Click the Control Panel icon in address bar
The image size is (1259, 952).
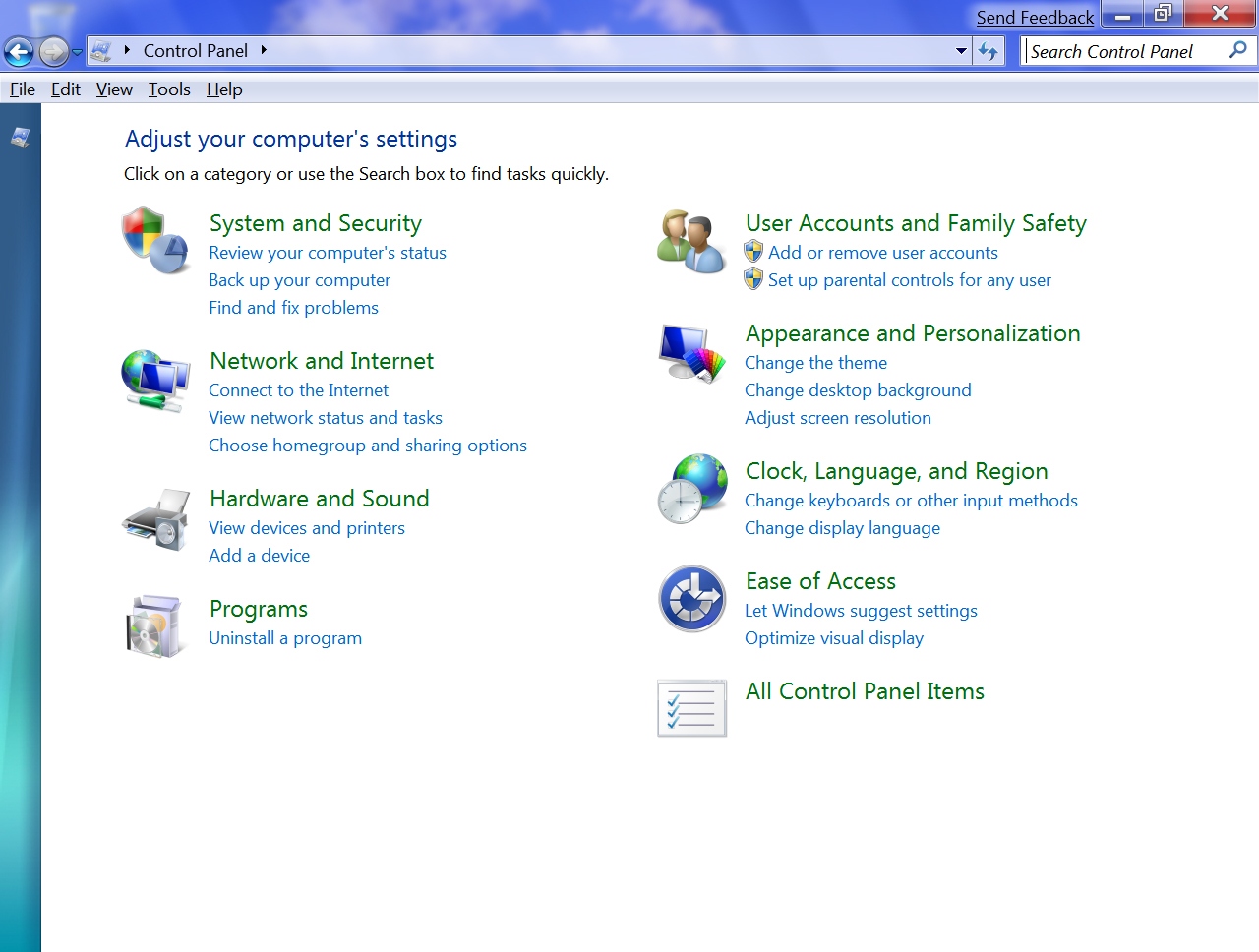click(101, 51)
